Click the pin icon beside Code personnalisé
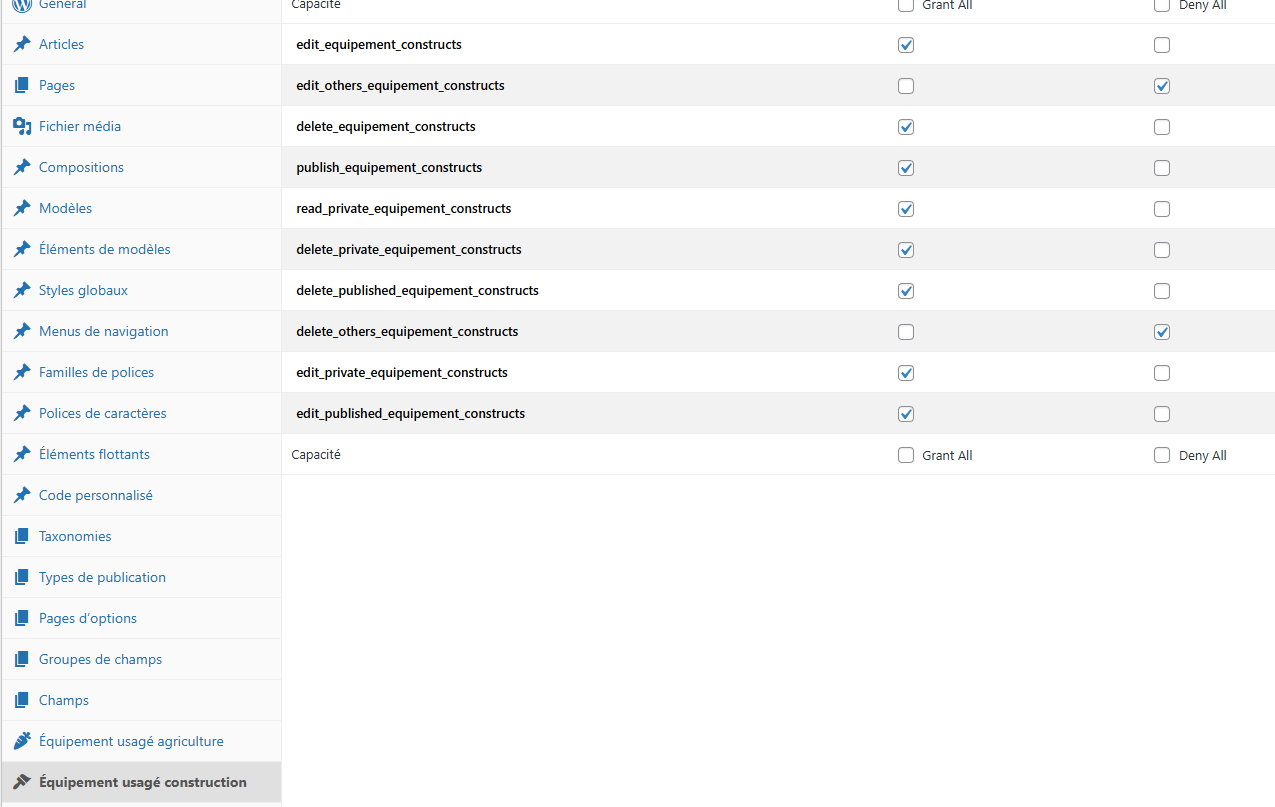 (x=22, y=496)
